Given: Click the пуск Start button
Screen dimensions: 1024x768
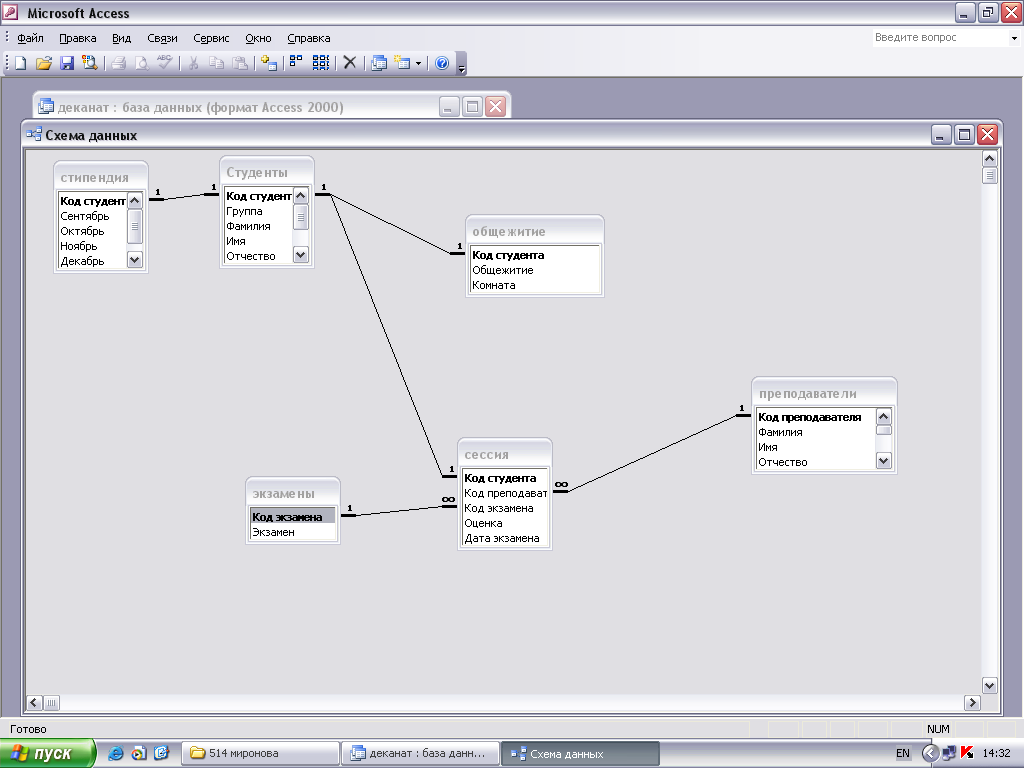Looking at the screenshot, I should tap(46, 753).
